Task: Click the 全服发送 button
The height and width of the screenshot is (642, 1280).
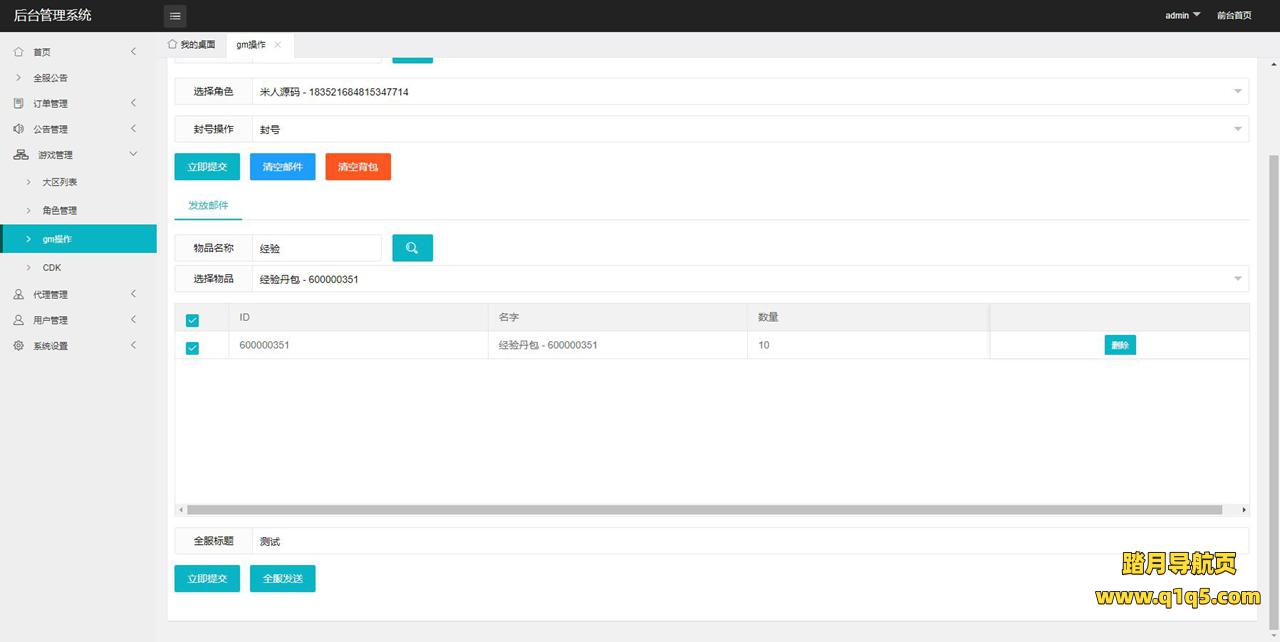Action: click(282, 579)
